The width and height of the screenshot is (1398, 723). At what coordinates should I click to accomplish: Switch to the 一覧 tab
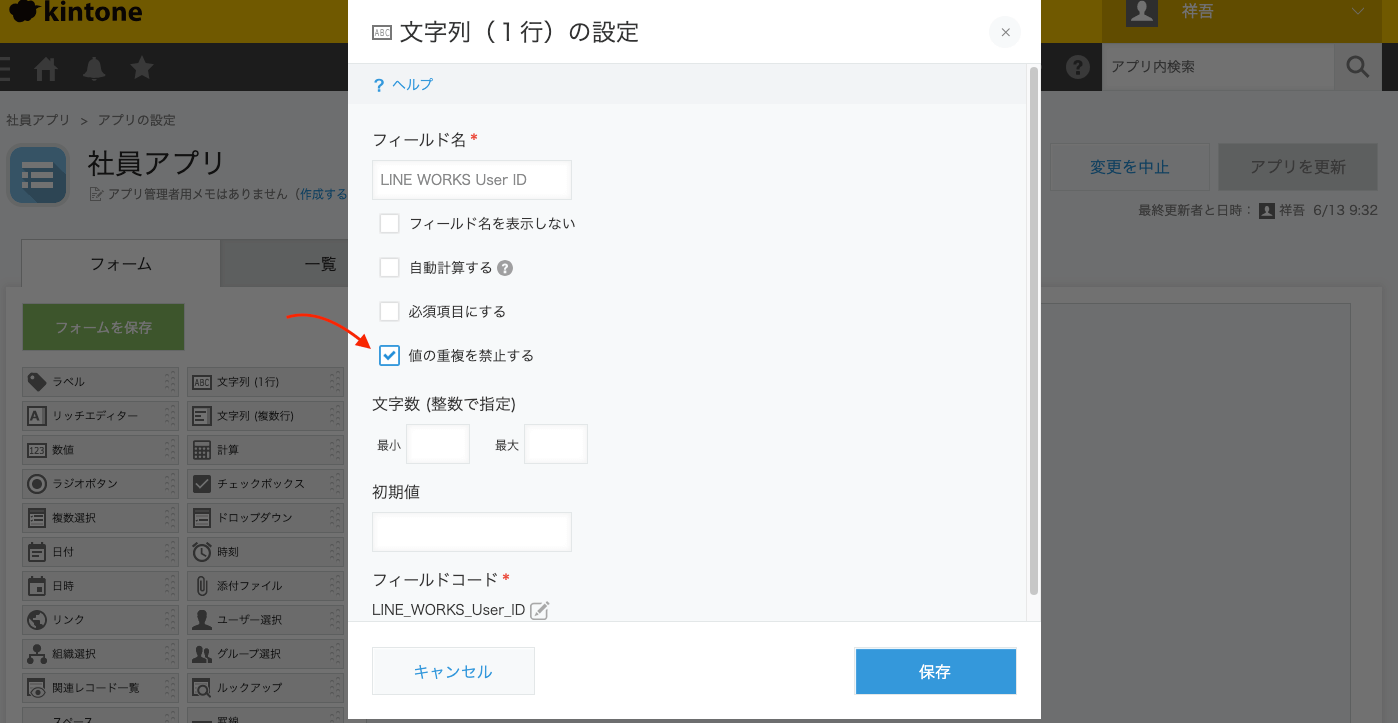pyautogui.click(x=320, y=264)
